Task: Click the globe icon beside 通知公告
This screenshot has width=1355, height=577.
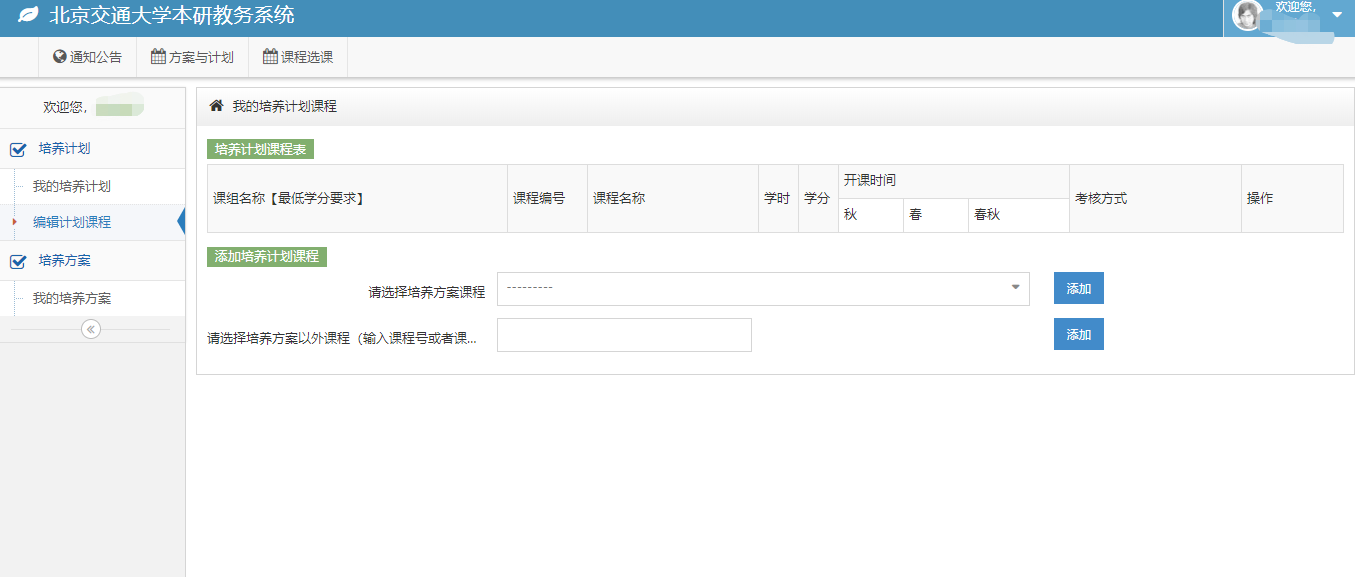Action: [x=59, y=57]
